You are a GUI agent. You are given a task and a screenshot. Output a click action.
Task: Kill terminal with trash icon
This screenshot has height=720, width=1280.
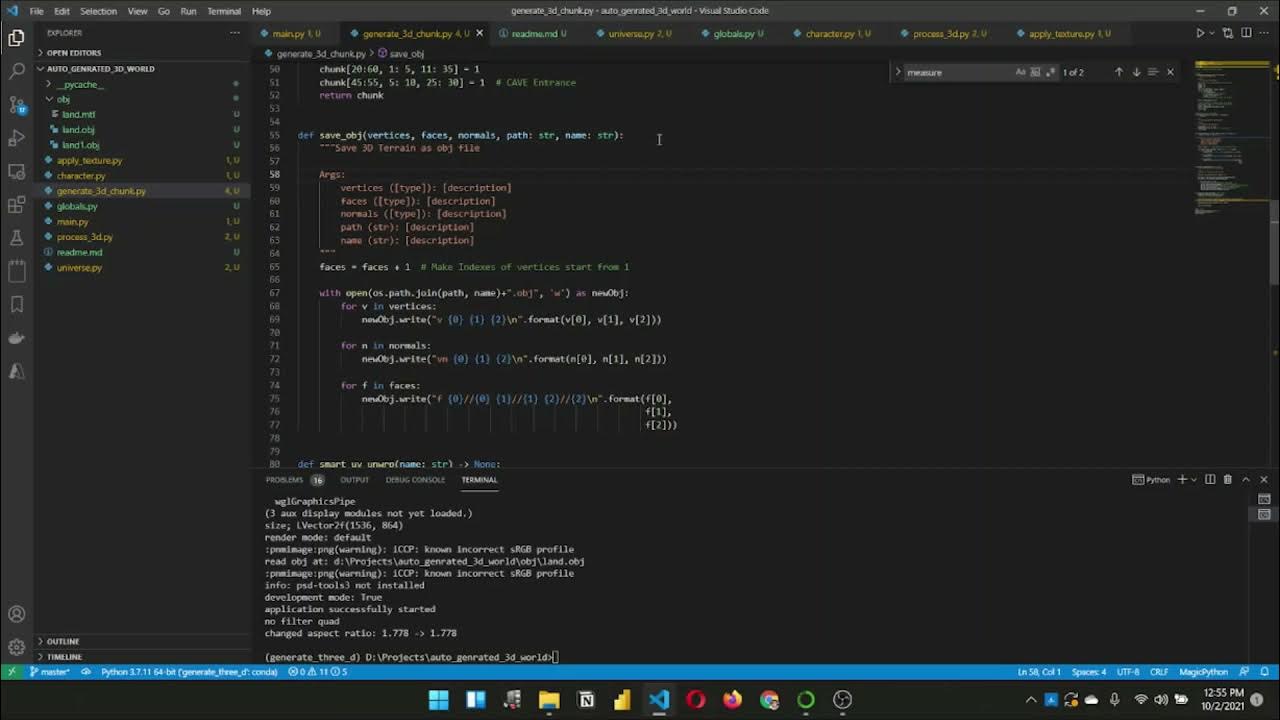1228,480
